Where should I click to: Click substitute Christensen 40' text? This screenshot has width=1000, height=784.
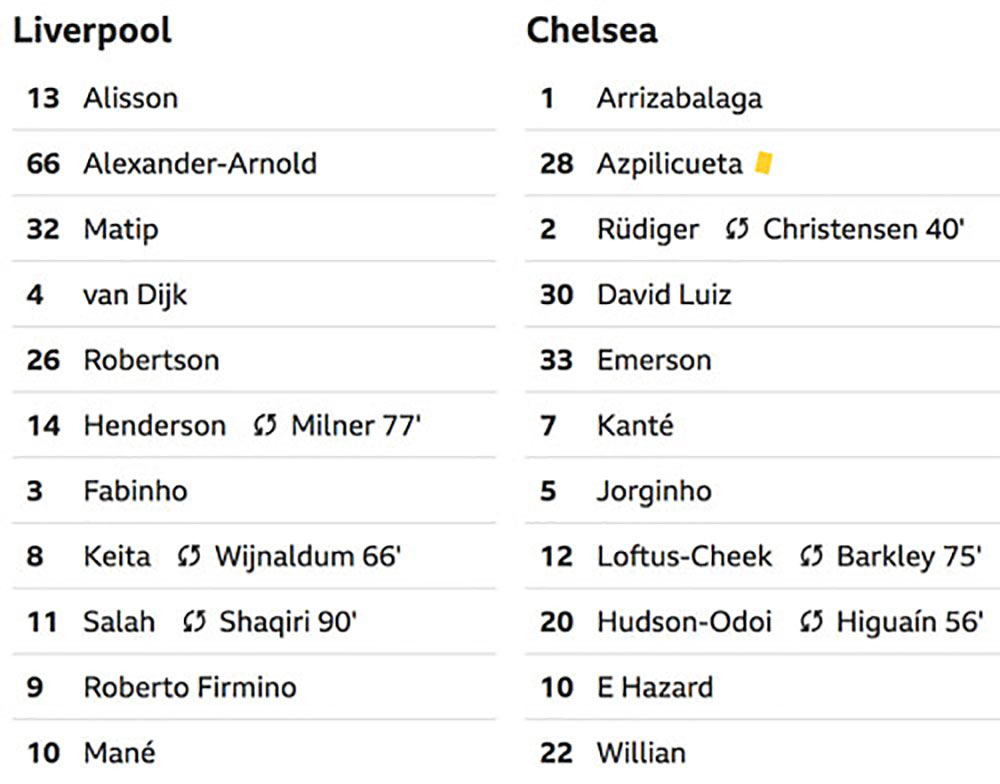click(864, 229)
